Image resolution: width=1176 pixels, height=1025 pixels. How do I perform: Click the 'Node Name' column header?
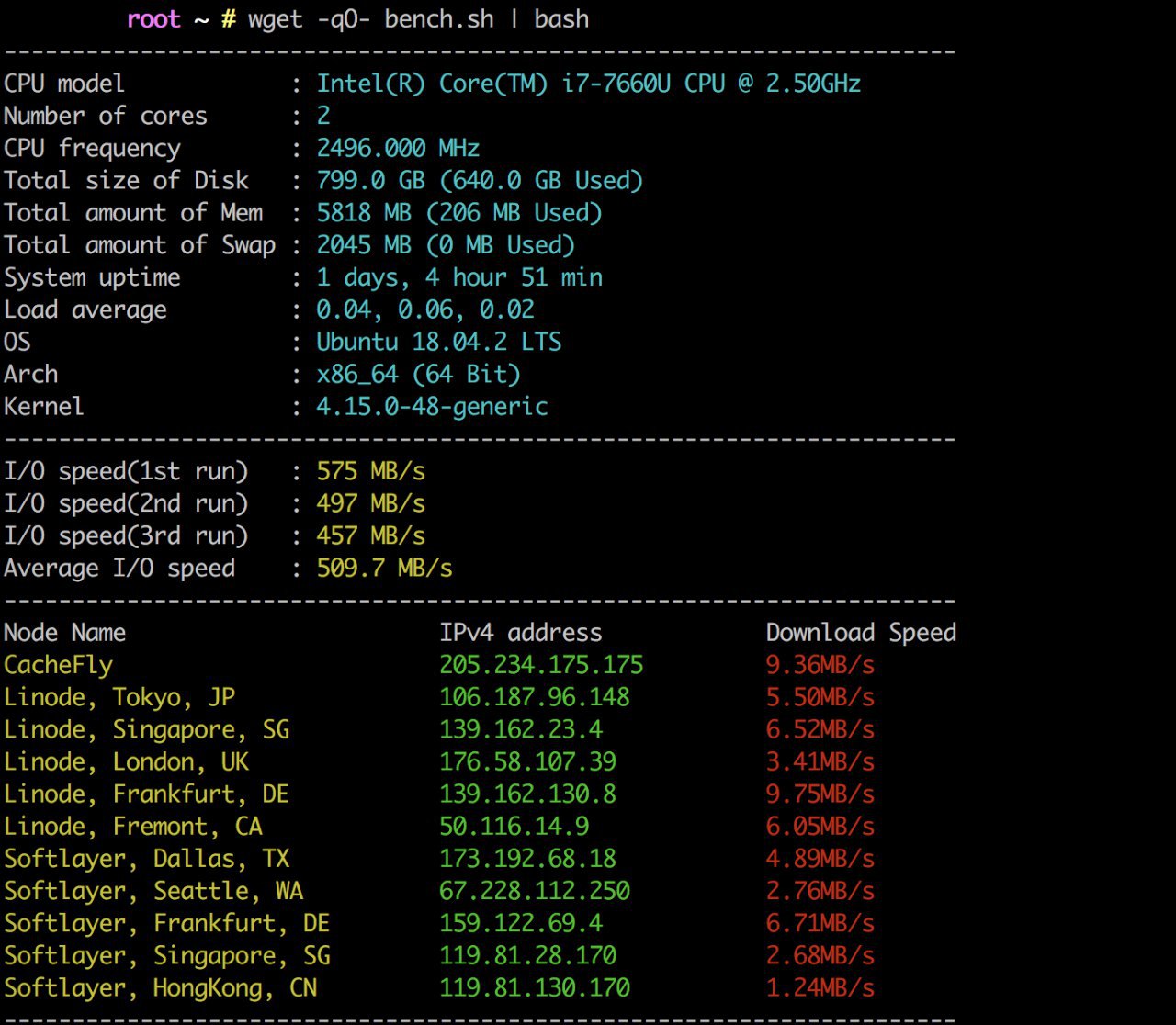tap(64, 632)
